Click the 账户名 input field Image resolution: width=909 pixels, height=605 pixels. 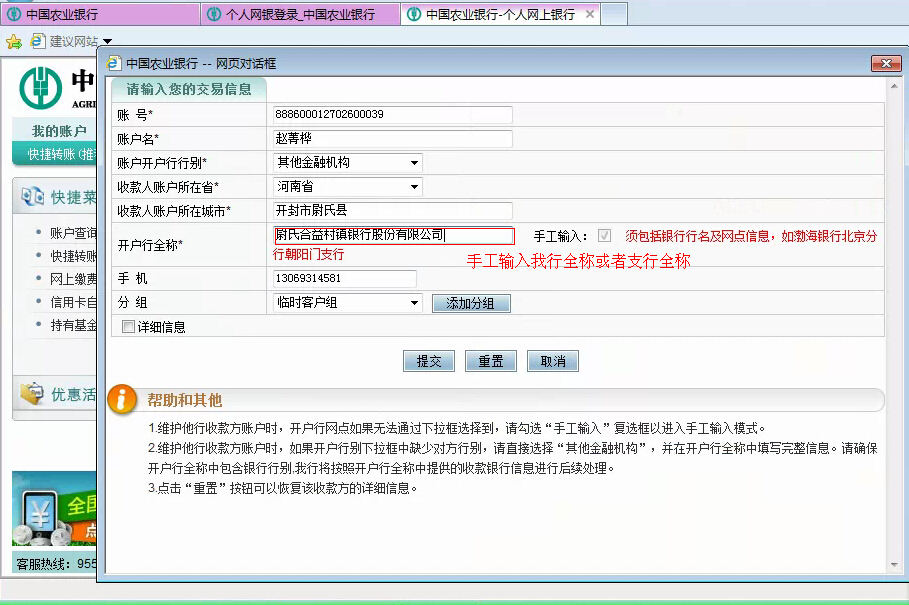click(x=392, y=139)
